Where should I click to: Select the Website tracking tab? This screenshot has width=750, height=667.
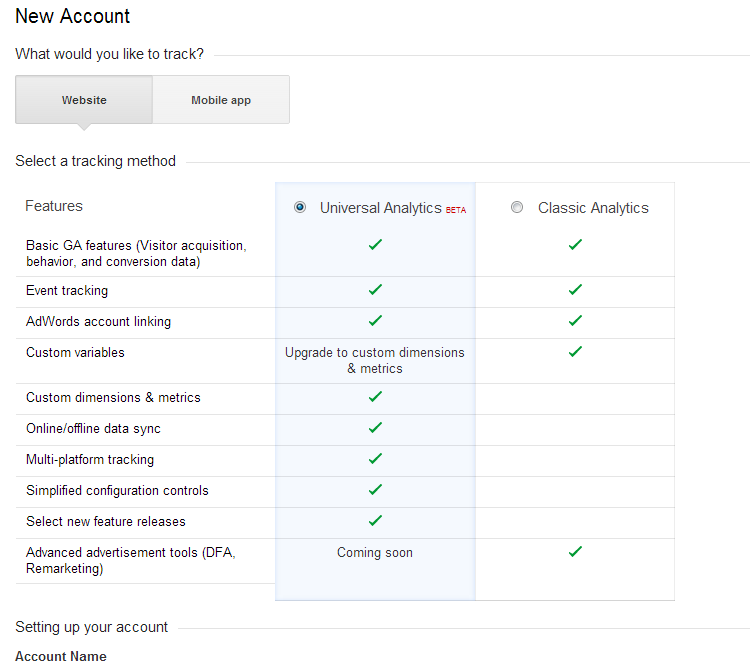(84, 100)
